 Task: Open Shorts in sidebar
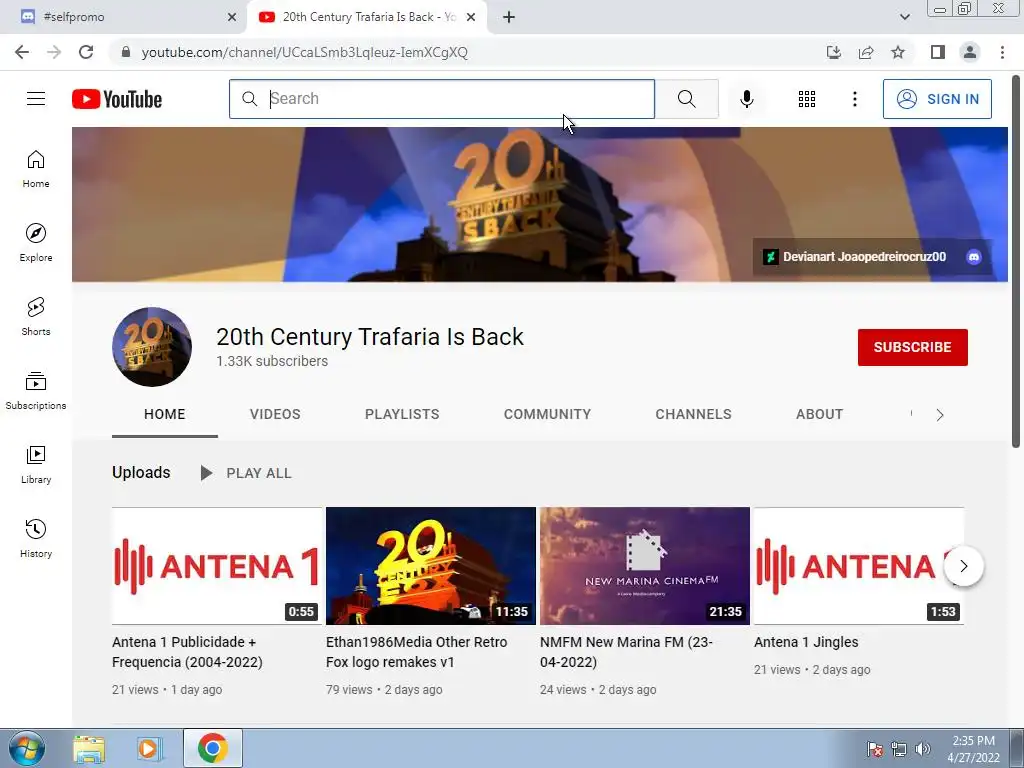[x=36, y=317]
